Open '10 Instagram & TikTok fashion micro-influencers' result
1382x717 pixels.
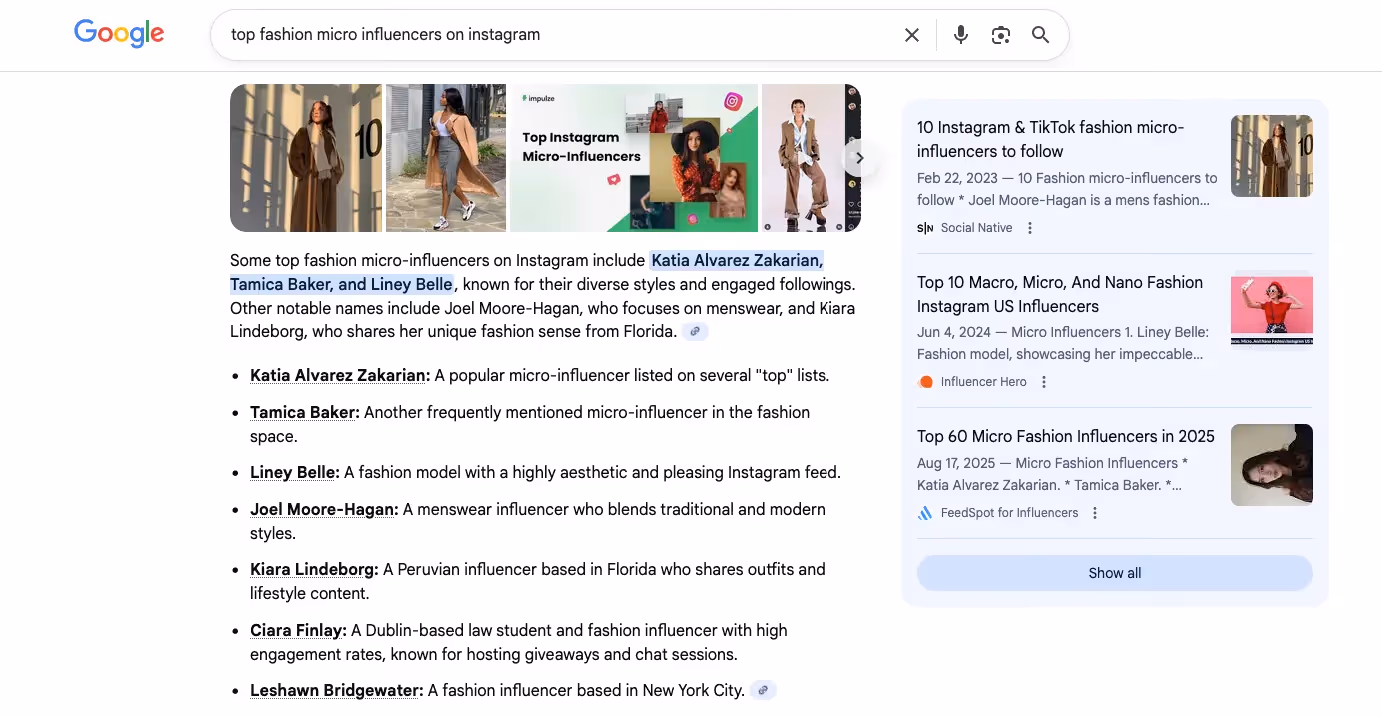(1050, 139)
